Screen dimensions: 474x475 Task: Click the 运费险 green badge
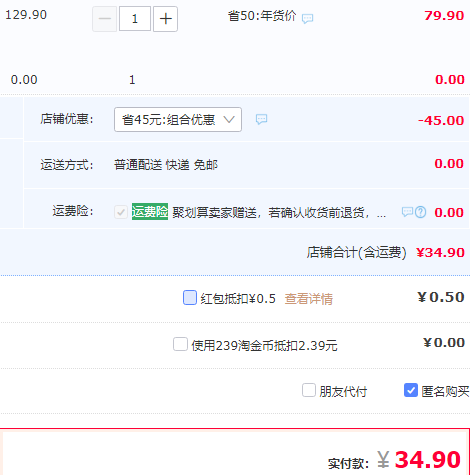tap(150, 212)
